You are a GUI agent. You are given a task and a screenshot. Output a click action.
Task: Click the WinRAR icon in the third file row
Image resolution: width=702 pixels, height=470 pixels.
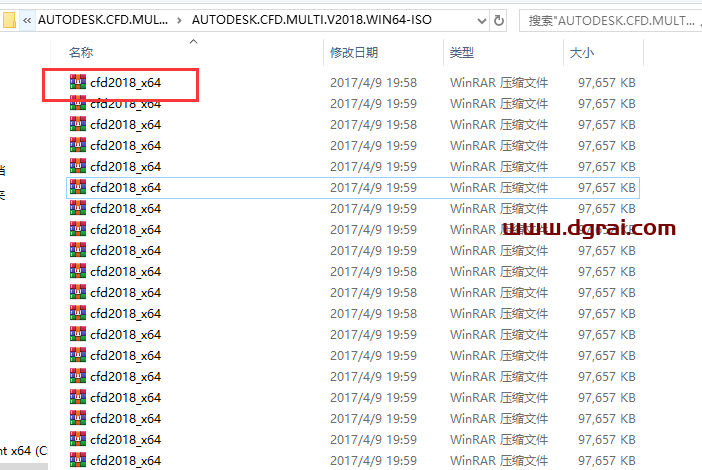[x=78, y=125]
